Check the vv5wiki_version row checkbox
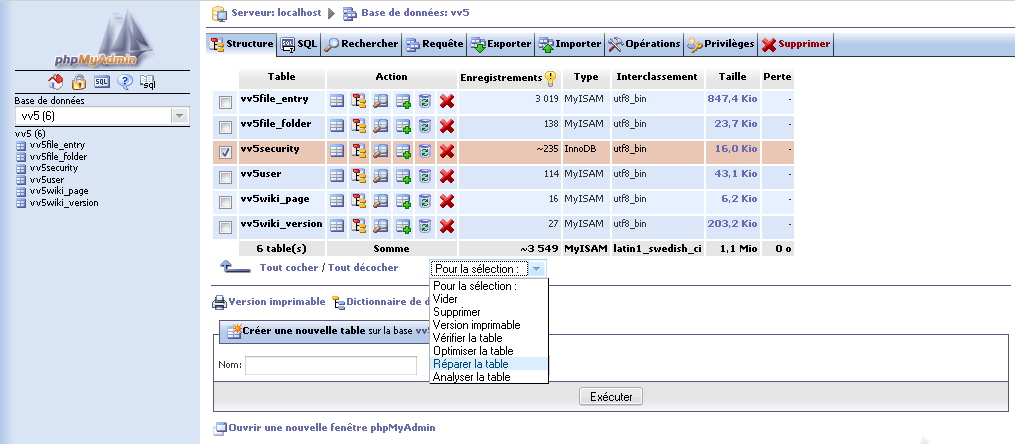1015x444 pixels. [225, 227]
